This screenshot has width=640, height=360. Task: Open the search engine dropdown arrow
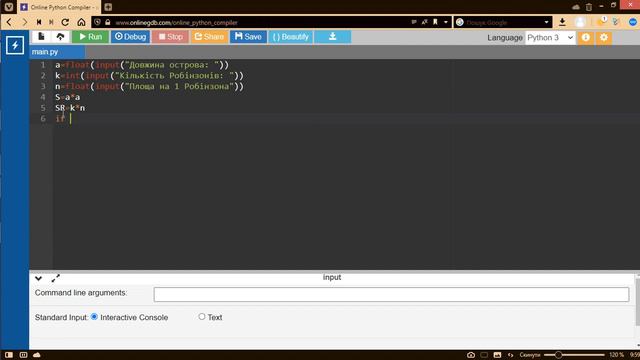[547, 22]
